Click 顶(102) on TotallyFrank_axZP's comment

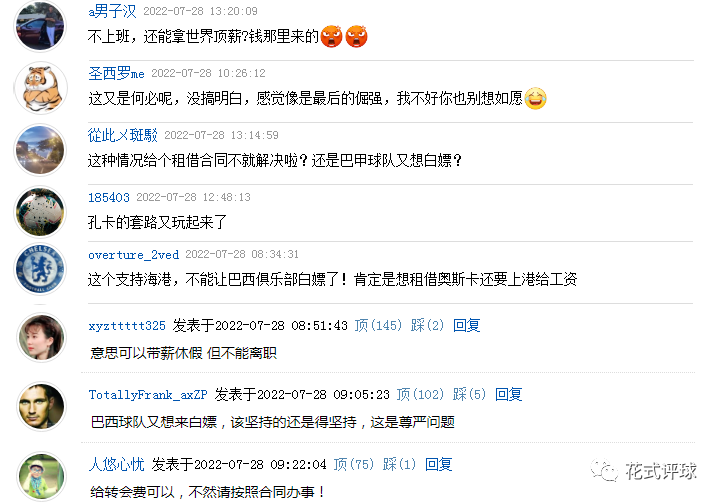point(420,394)
